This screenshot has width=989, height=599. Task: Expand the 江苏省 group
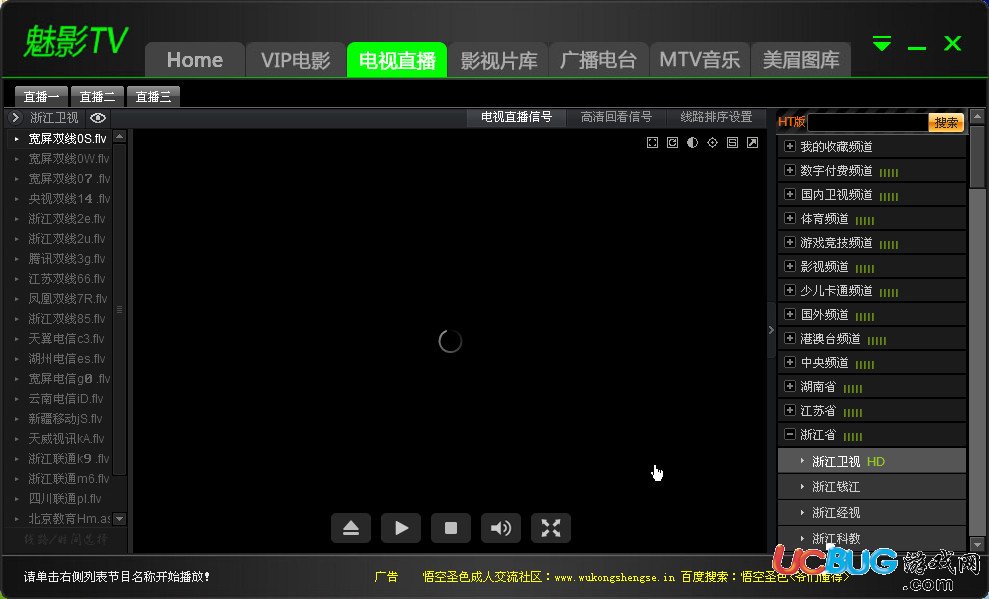coord(789,410)
